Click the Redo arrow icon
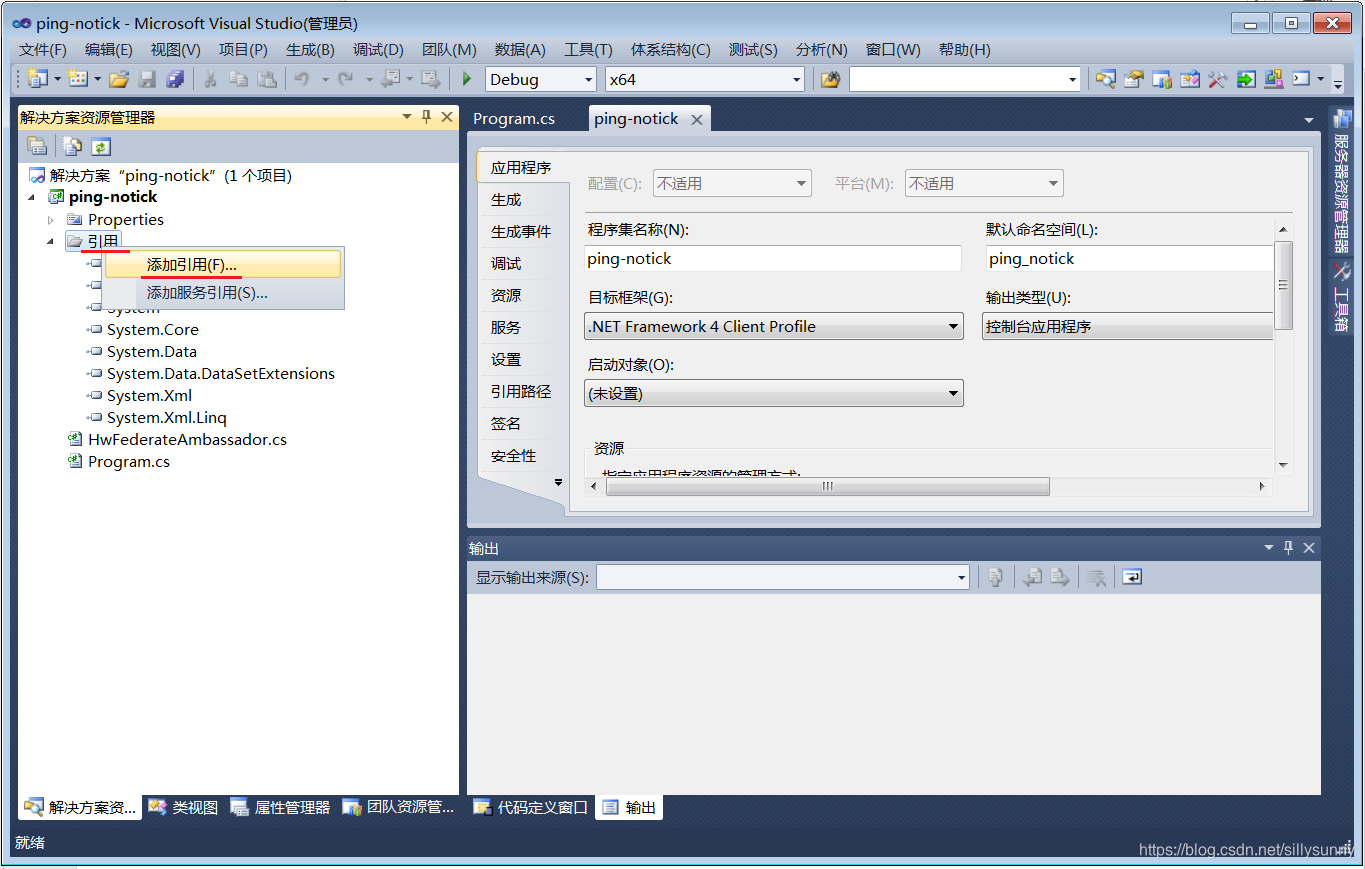 point(346,79)
